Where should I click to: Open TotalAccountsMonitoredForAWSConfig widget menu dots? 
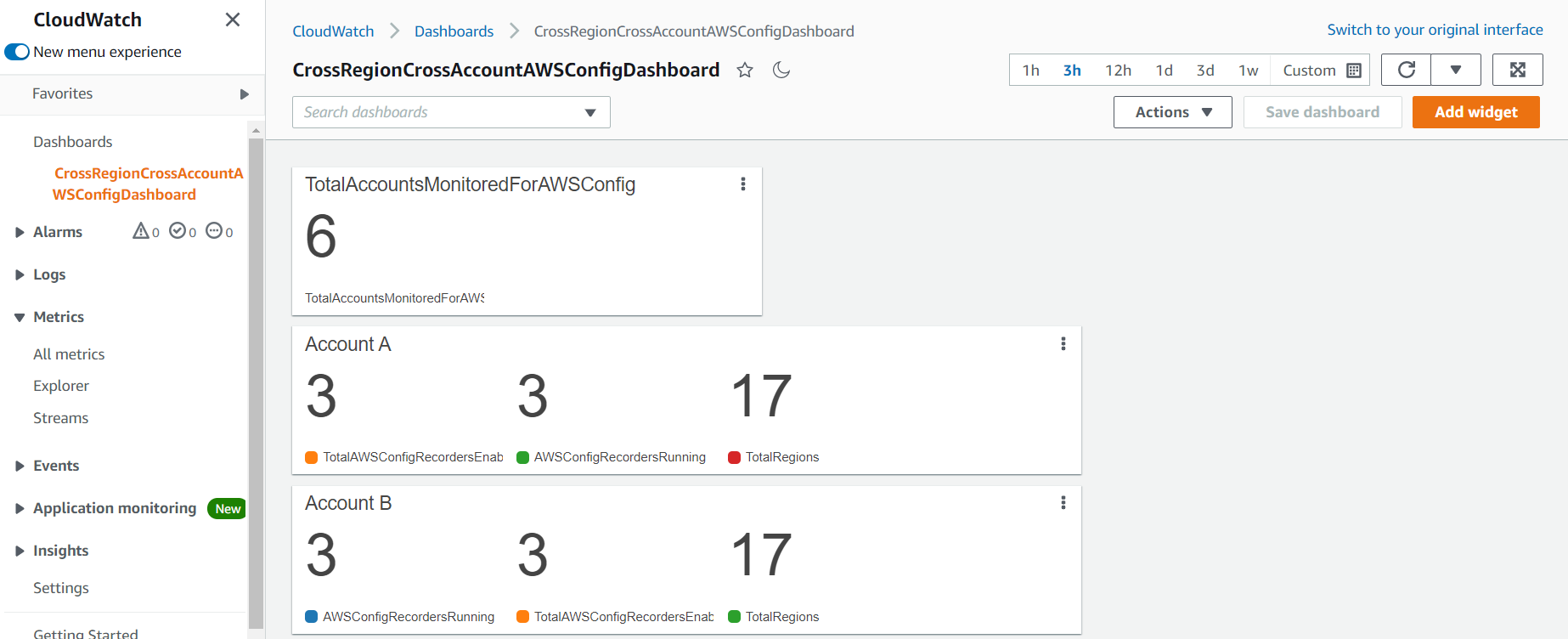(743, 184)
